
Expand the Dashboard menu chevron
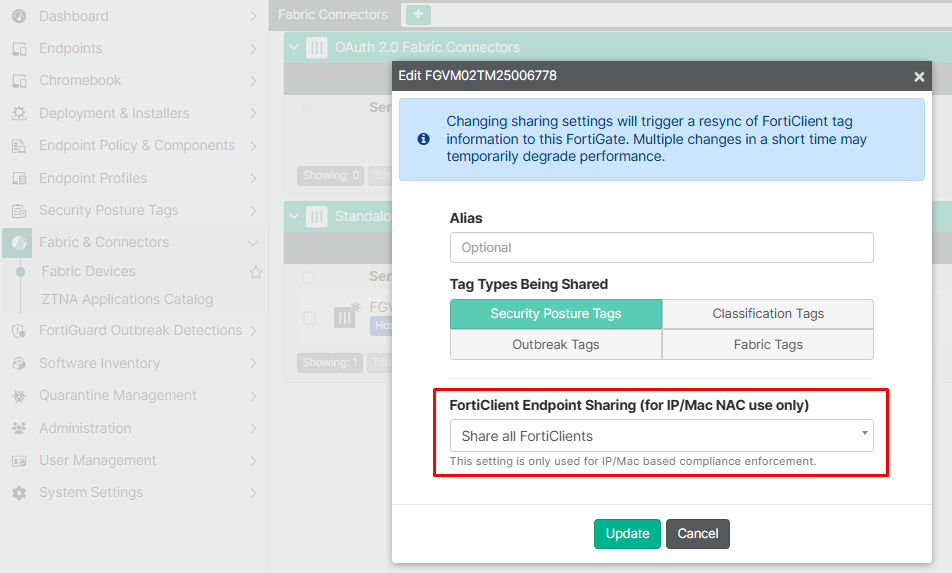point(253,16)
